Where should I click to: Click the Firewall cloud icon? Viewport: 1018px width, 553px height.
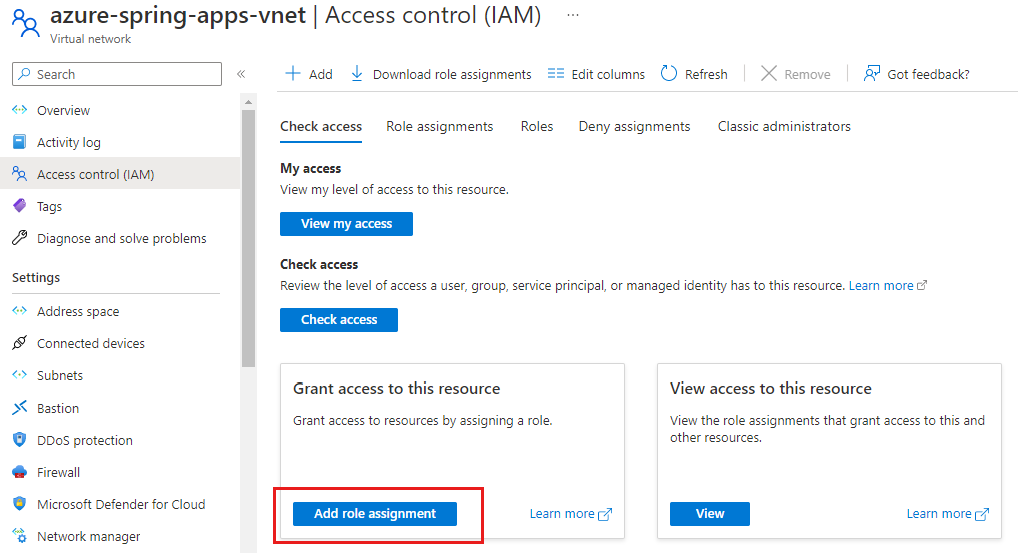click(19, 472)
